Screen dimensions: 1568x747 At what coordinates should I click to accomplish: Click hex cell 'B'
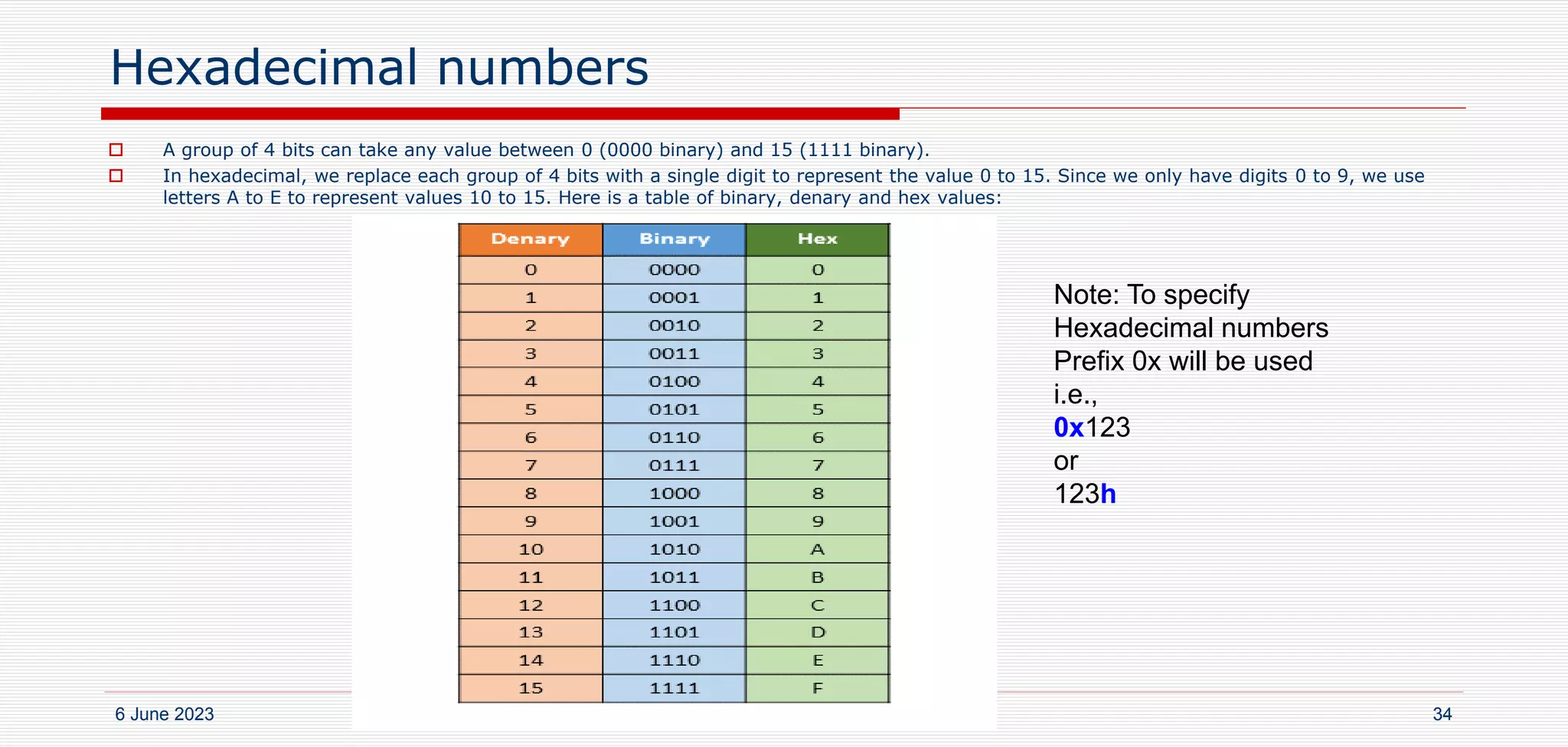point(818,577)
